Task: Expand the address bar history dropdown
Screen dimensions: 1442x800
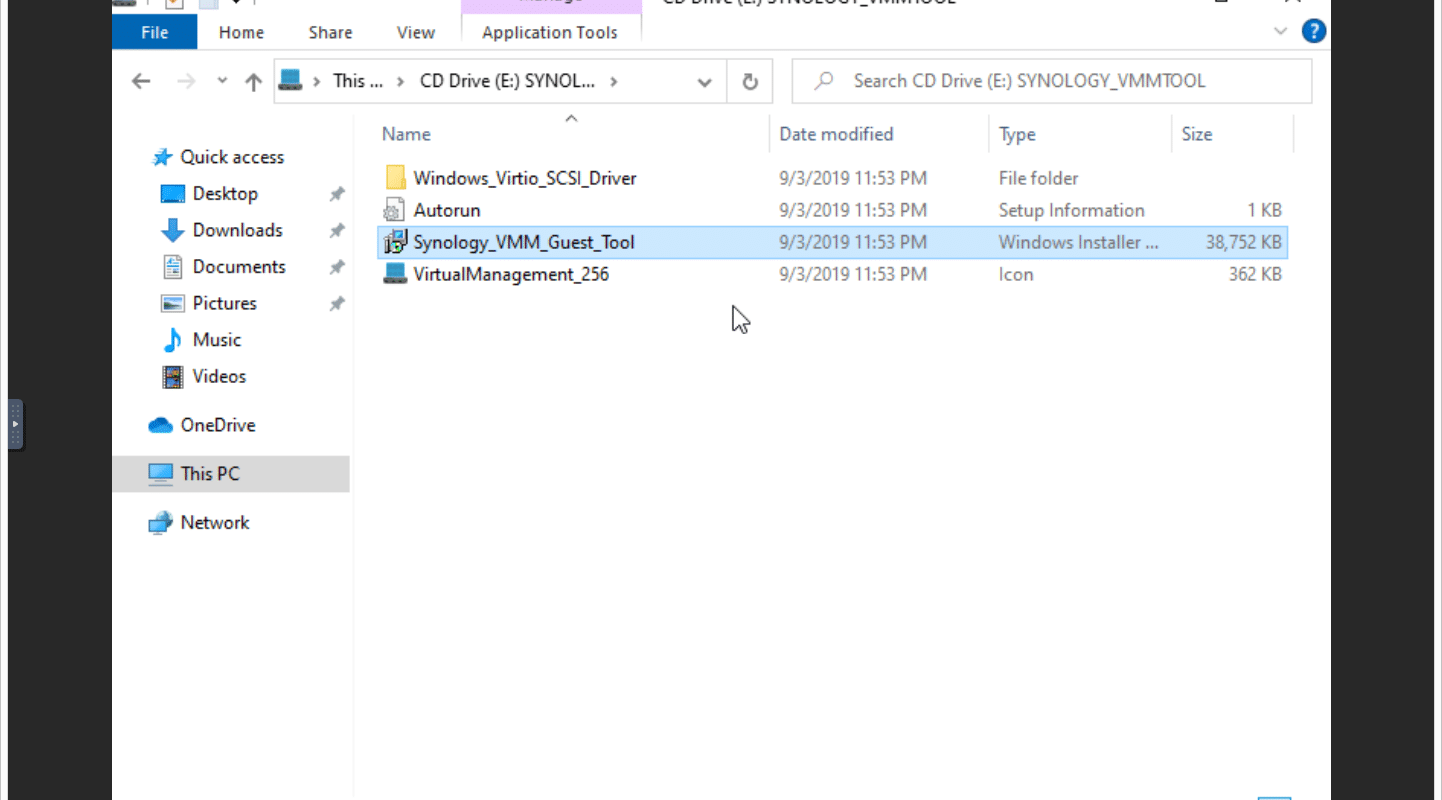Action: pyautogui.click(x=705, y=82)
